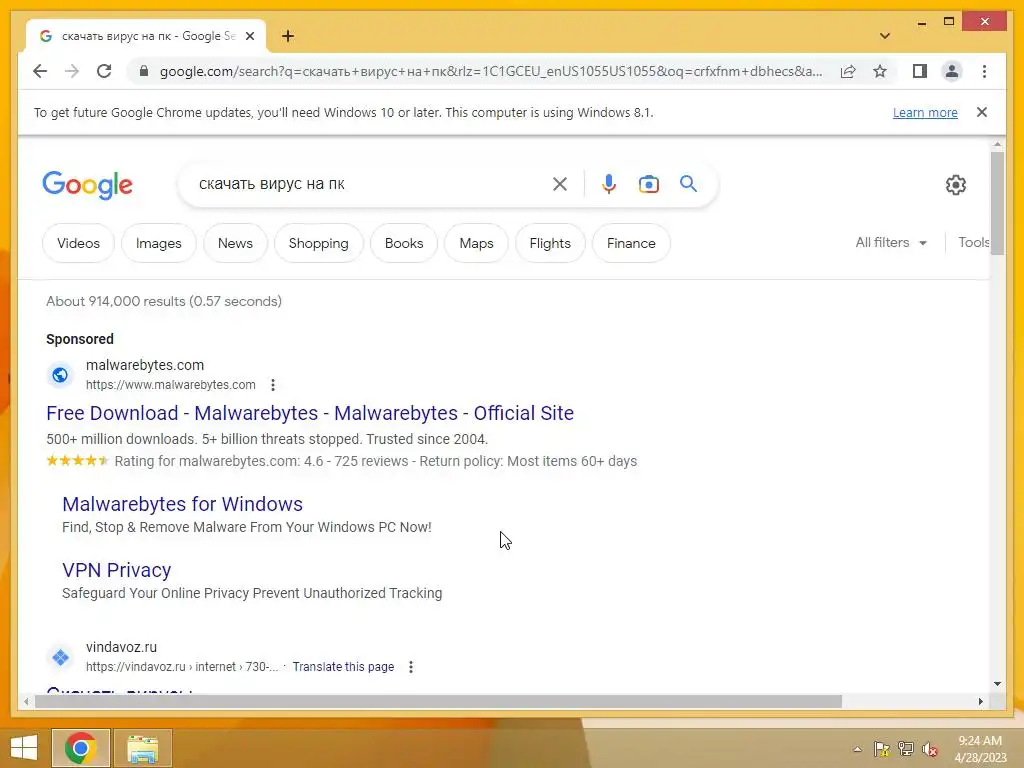1024x768 pixels.
Task: Clear the search query with the X
Action: pyautogui.click(x=560, y=184)
